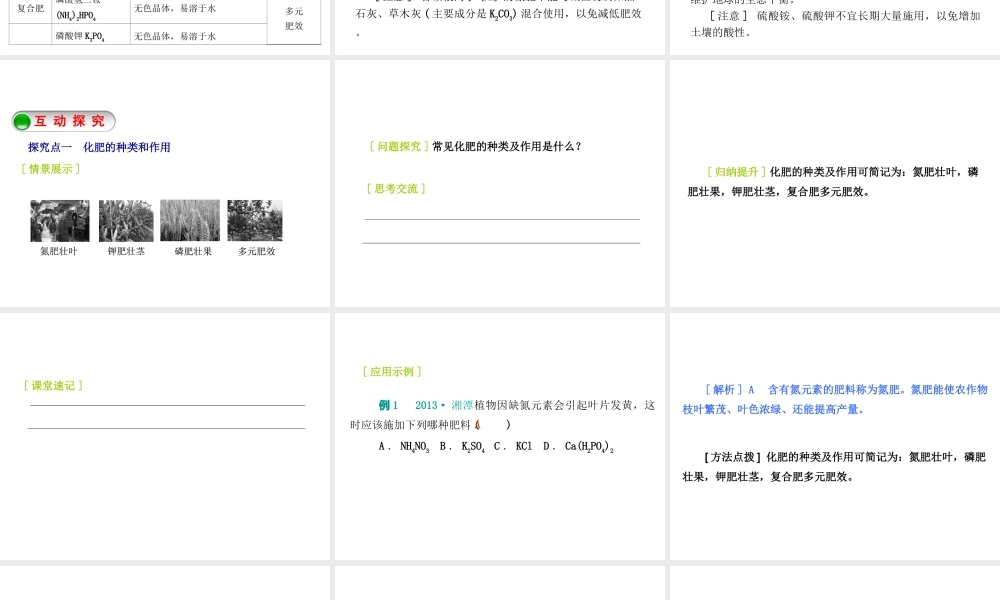Image resolution: width=1000 pixels, height=600 pixels.
Task: Click answer option C. KCl
Action: click(x=513, y=446)
